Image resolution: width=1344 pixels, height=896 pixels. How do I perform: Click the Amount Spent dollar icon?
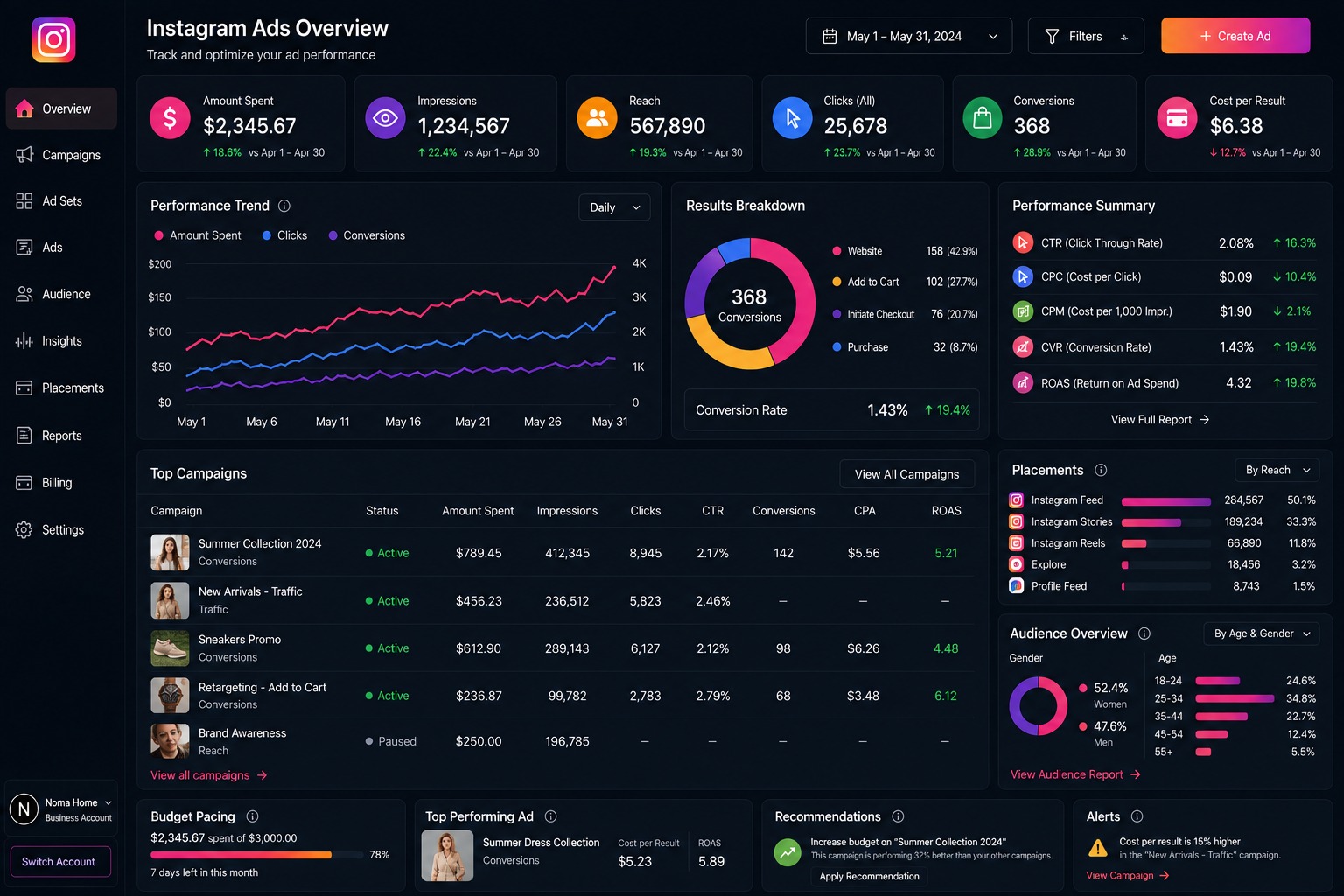[171, 117]
